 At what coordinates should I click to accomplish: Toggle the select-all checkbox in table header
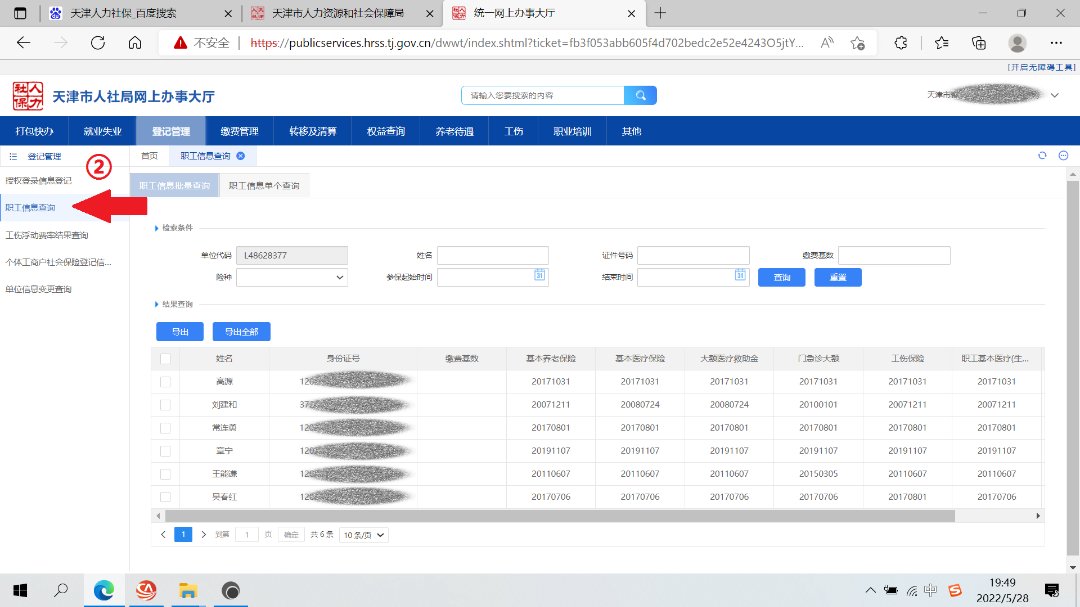pyautogui.click(x=165, y=358)
